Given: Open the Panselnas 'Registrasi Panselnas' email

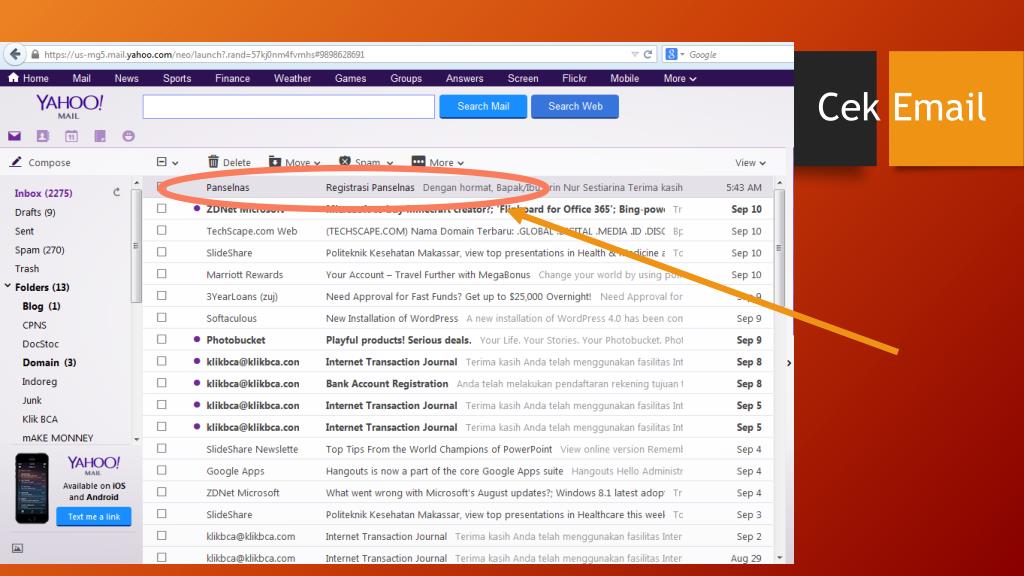Looking at the screenshot, I should 457,187.
